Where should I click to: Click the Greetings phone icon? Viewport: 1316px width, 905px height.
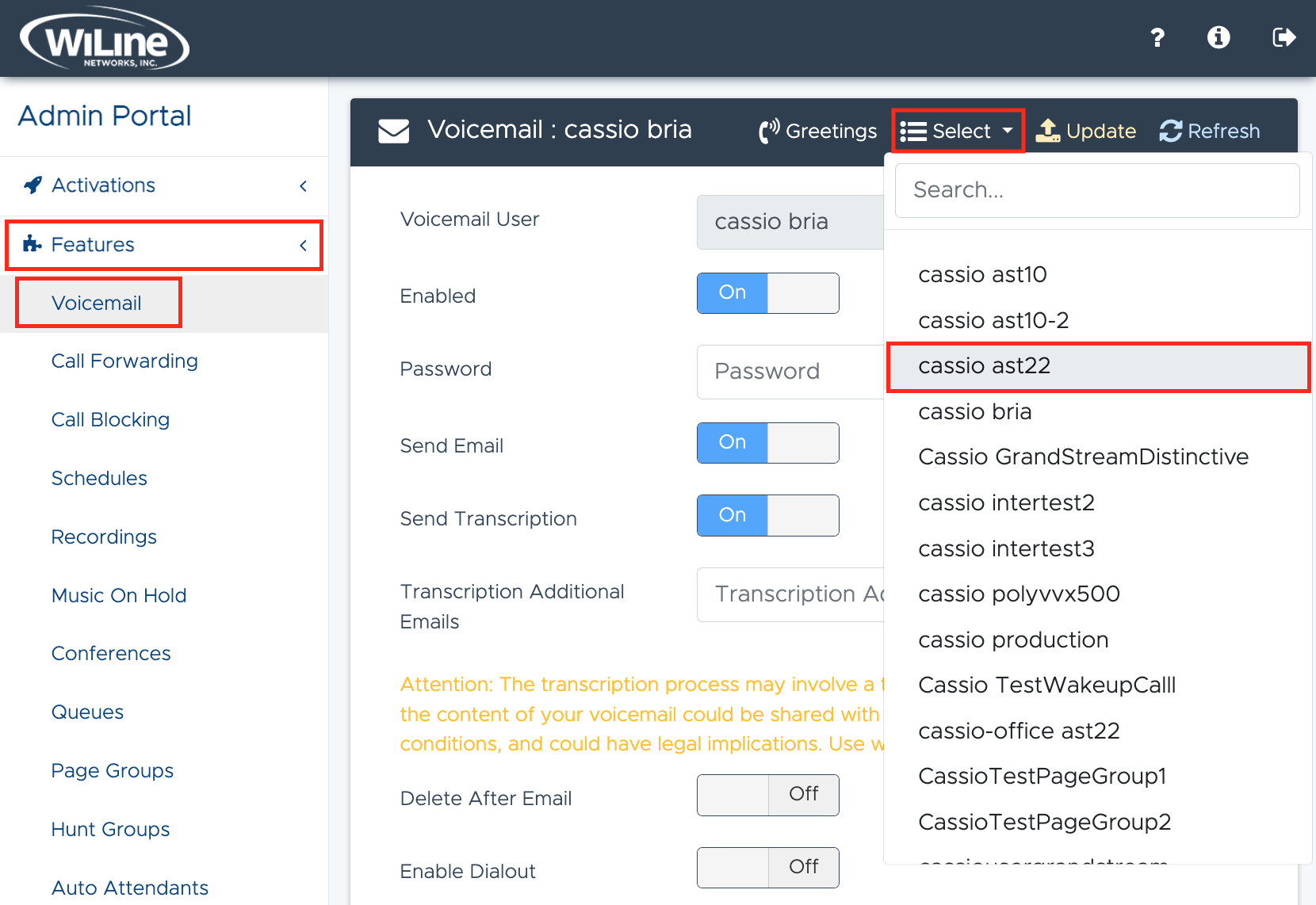coord(768,132)
